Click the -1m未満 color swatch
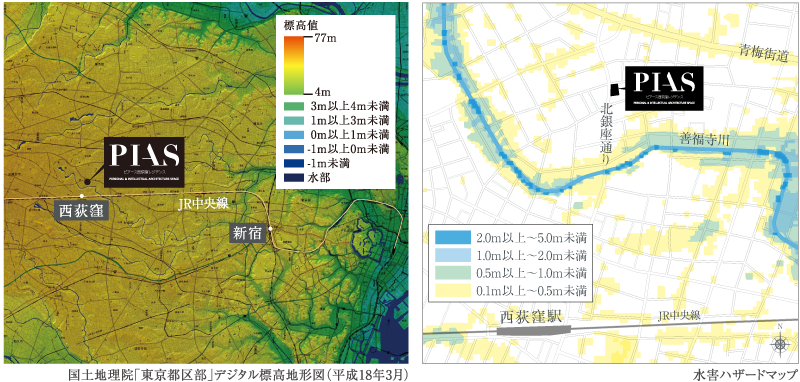800x382 pixels. 293,164
